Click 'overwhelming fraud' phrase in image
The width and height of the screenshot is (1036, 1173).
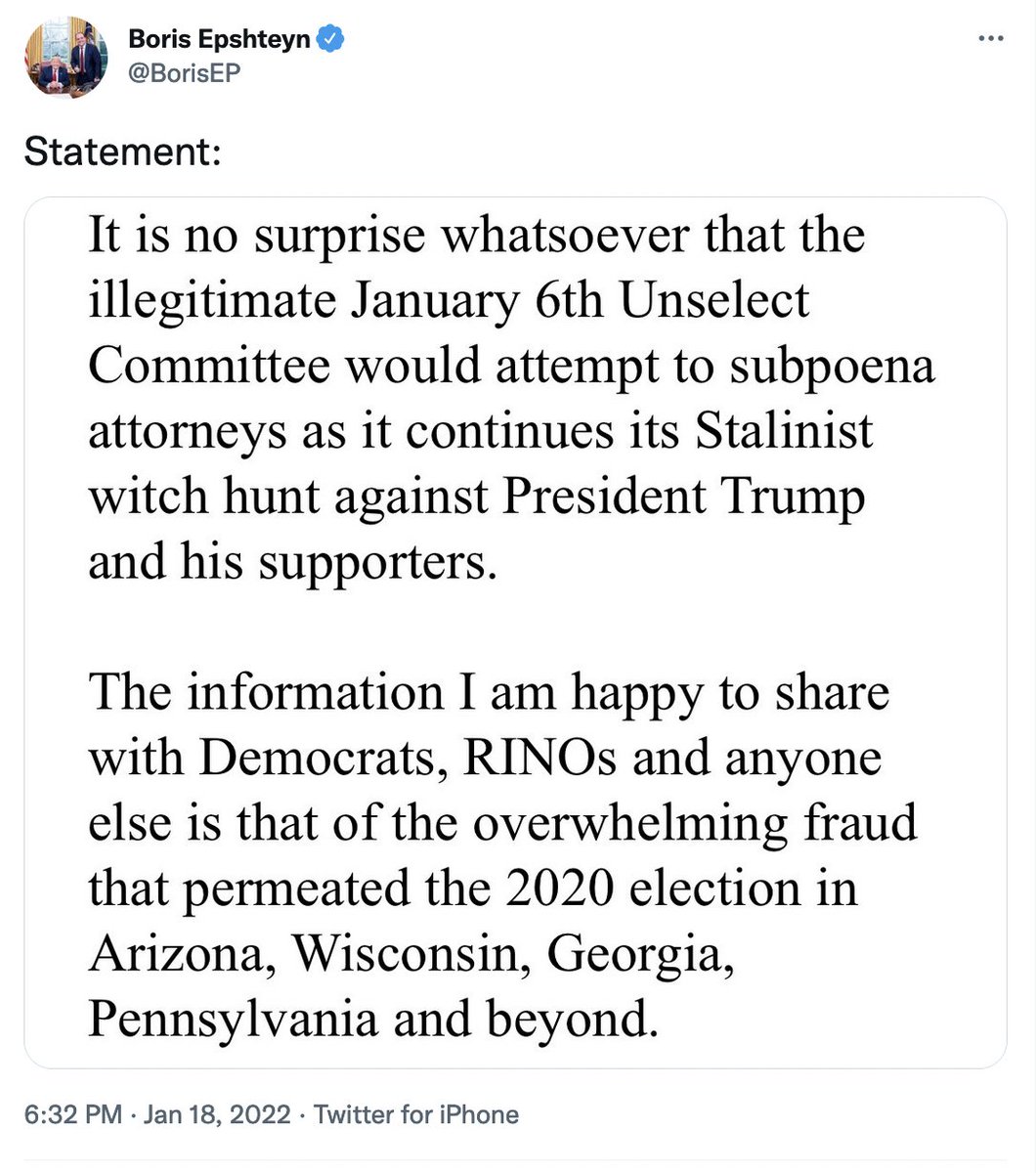point(696,824)
